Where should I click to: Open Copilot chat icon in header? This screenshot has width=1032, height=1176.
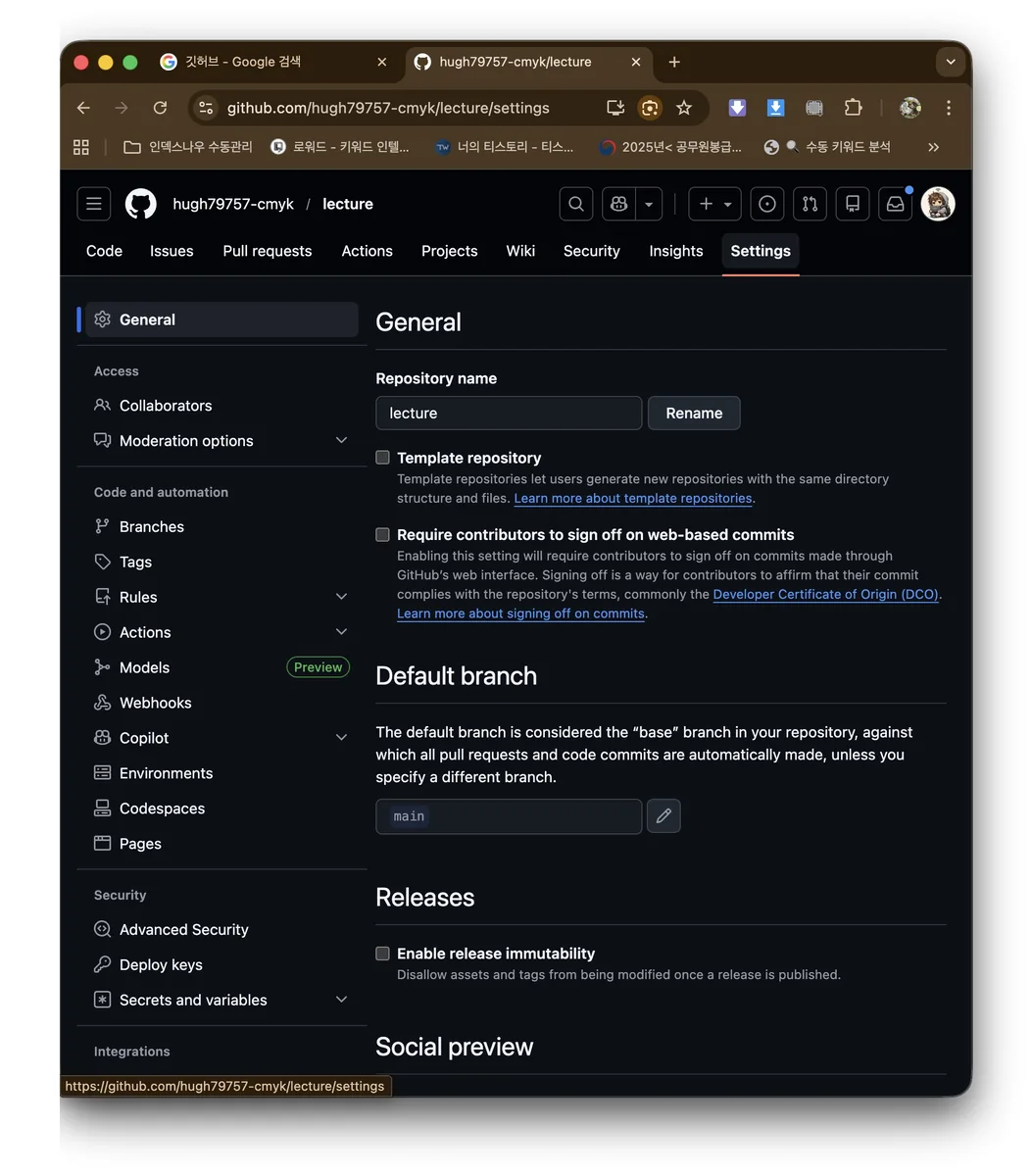(x=618, y=204)
